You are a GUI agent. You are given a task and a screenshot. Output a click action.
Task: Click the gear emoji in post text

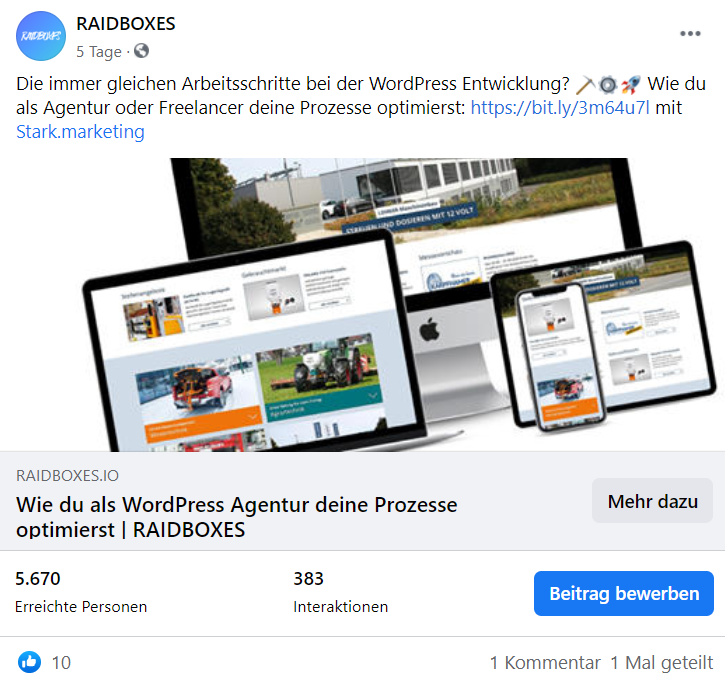[x=608, y=85]
